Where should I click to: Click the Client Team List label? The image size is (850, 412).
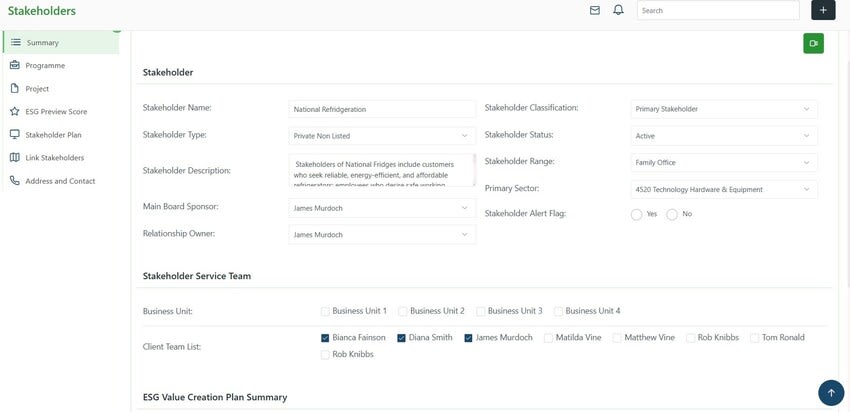click(x=172, y=346)
